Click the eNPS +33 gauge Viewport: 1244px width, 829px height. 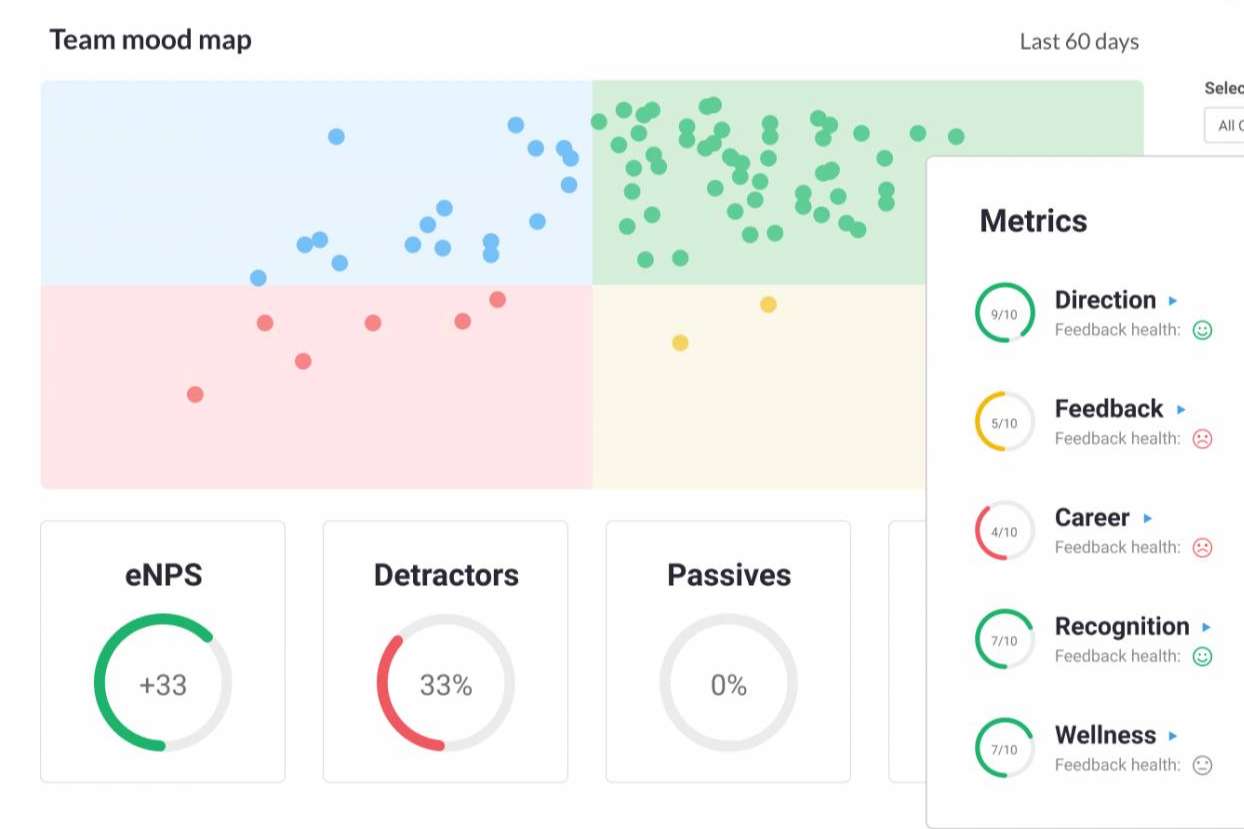[163, 682]
